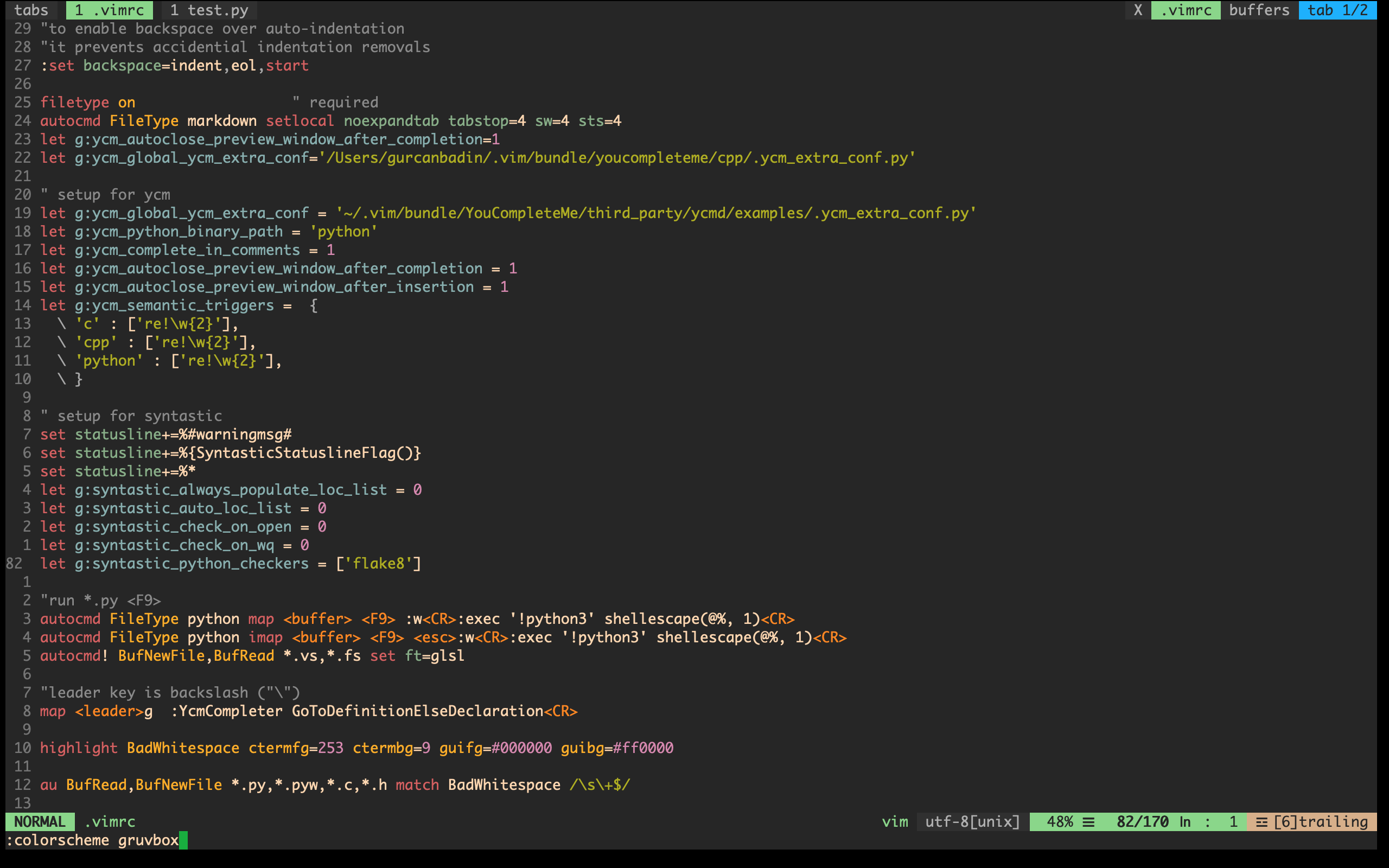Click the au BufRead match BadWhitespace line
Viewport: 1389px width, 868px height.
click(x=335, y=785)
